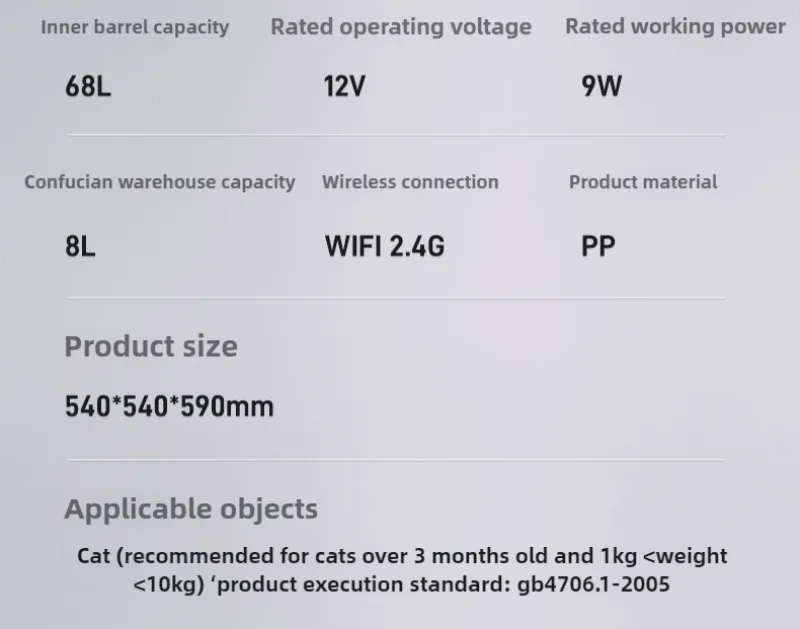The height and width of the screenshot is (629, 800).
Task: Click the "Rated operating voltage" heading
Action: pos(401,27)
